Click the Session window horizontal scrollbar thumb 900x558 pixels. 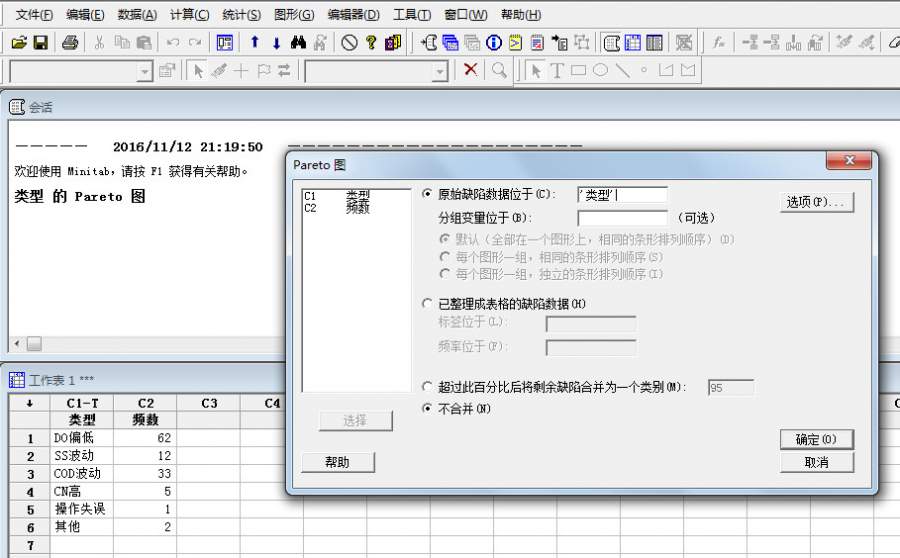pyautogui.click(x=34, y=344)
